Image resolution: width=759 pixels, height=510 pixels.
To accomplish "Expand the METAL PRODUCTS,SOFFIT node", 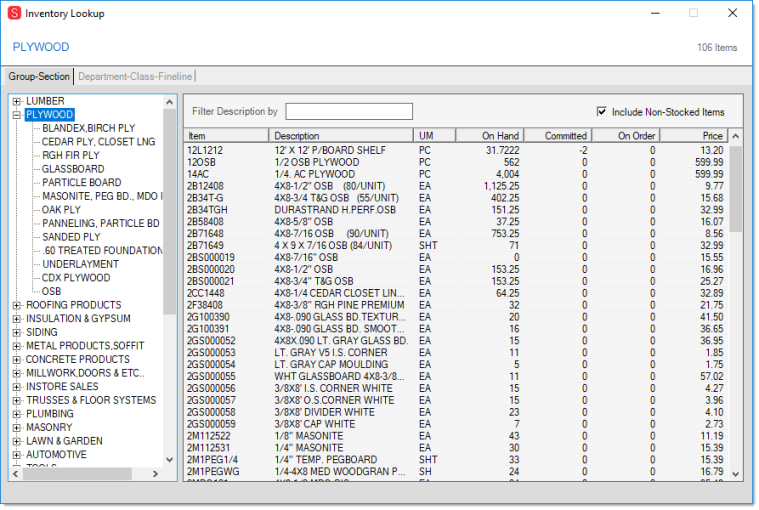I will 17,346.
